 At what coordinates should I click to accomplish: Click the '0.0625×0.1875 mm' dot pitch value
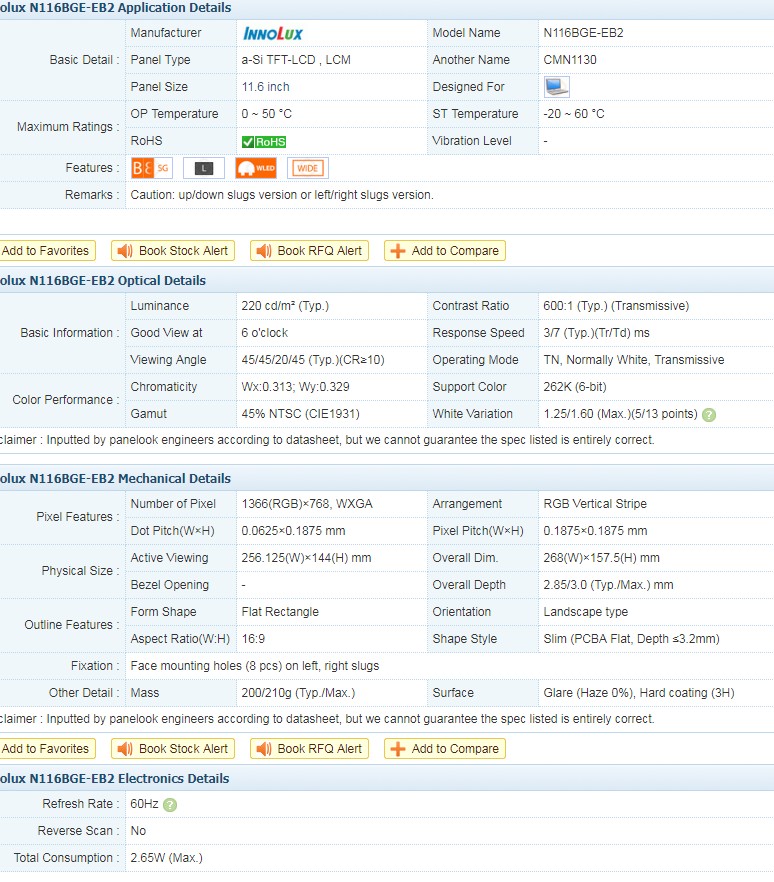coord(293,530)
